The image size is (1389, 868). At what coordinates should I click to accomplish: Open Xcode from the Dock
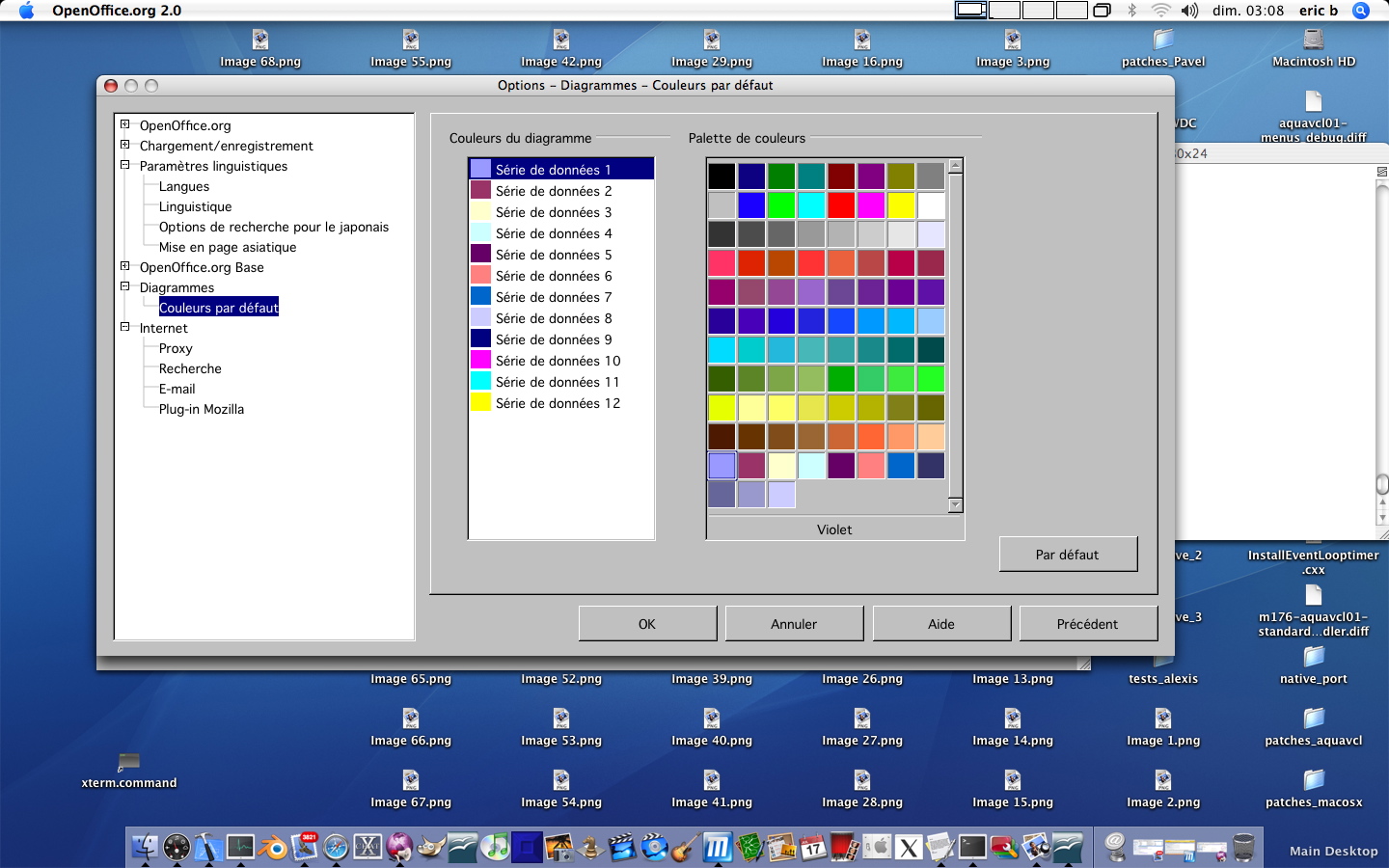click(x=208, y=847)
